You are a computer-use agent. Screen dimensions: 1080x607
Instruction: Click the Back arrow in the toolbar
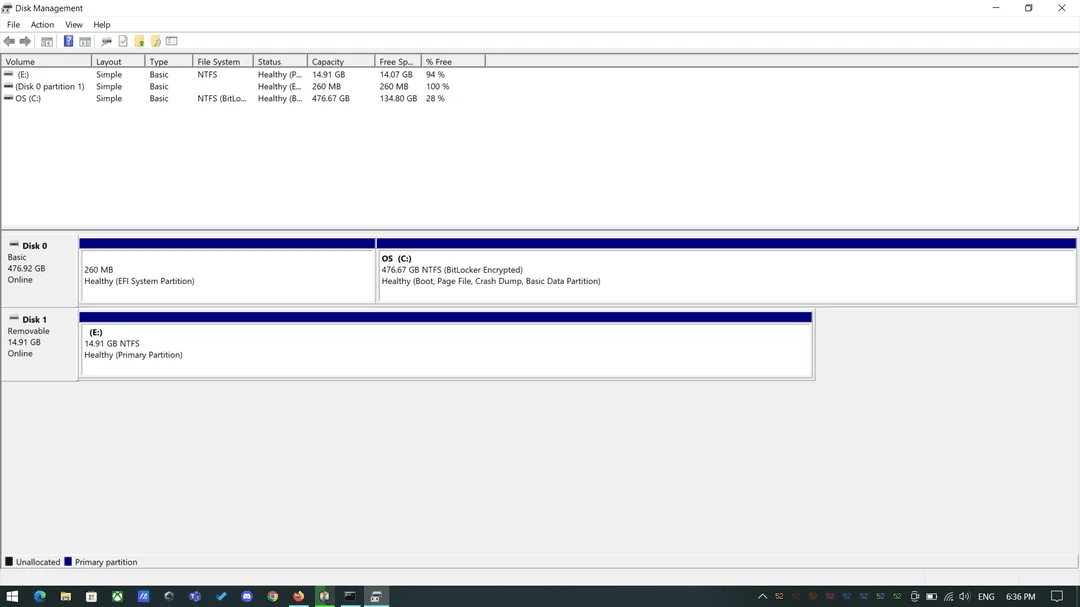coord(9,41)
